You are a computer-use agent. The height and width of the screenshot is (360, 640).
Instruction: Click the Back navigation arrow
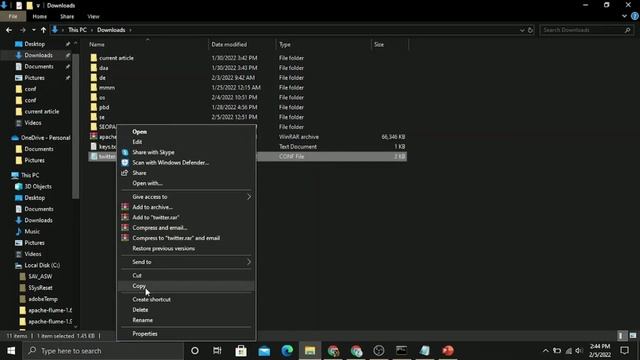click(9, 30)
